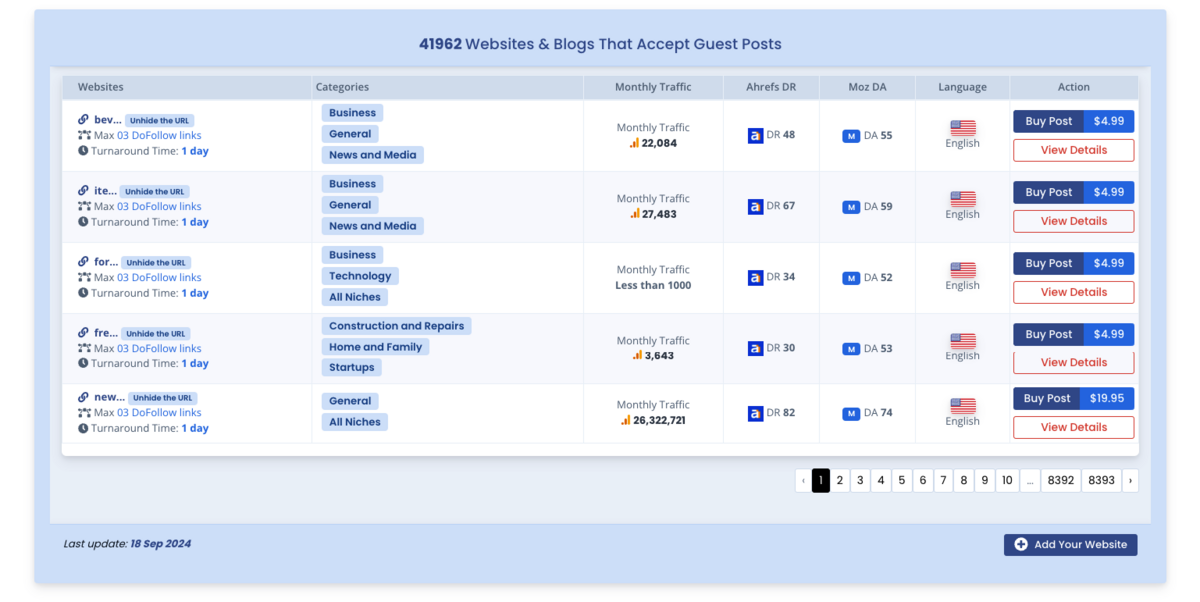Click the Moz icon beside DA 59
The image size is (1200, 602).
pyautogui.click(x=851, y=207)
